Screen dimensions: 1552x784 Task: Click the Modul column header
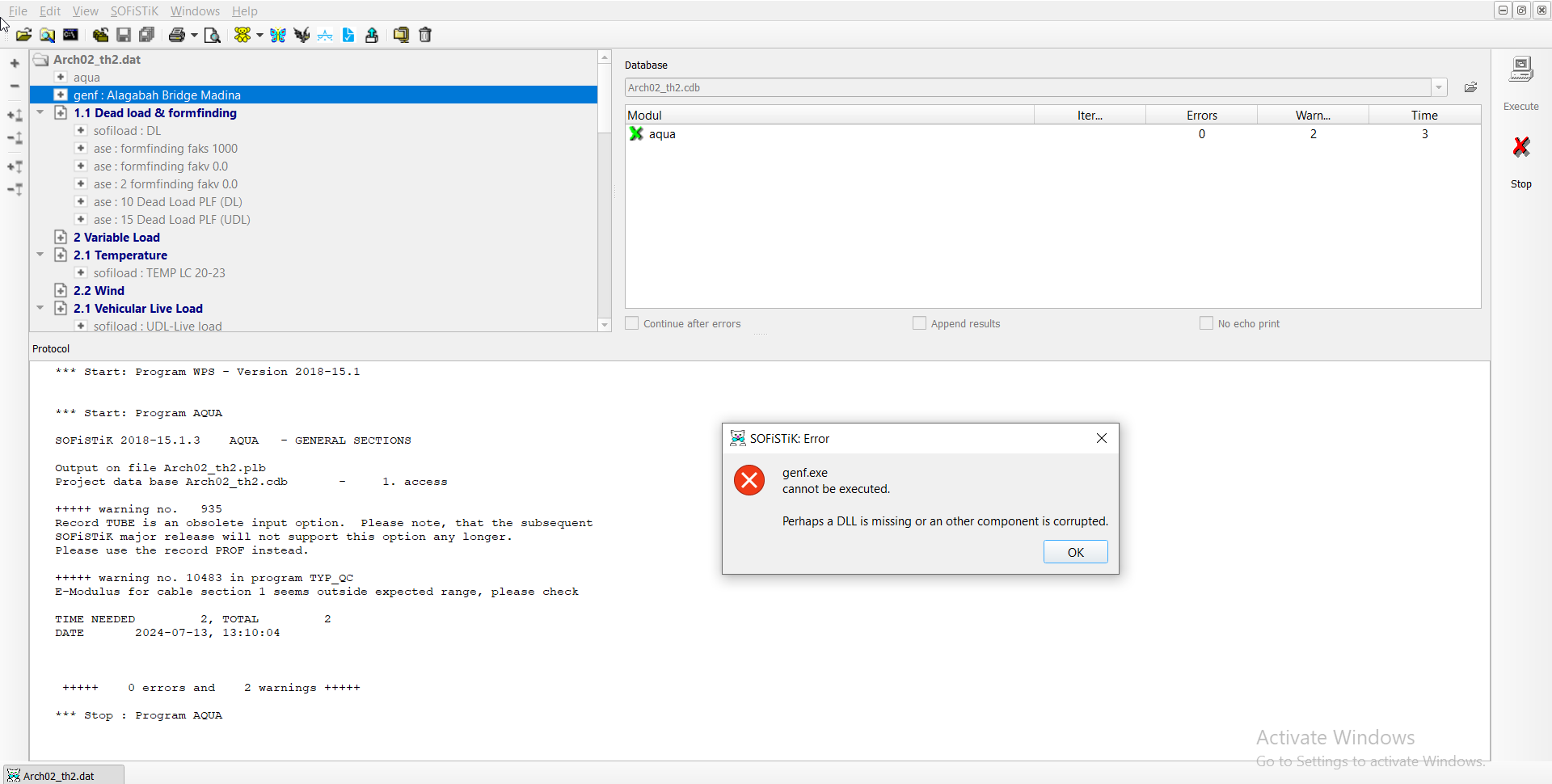(x=830, y=115)
